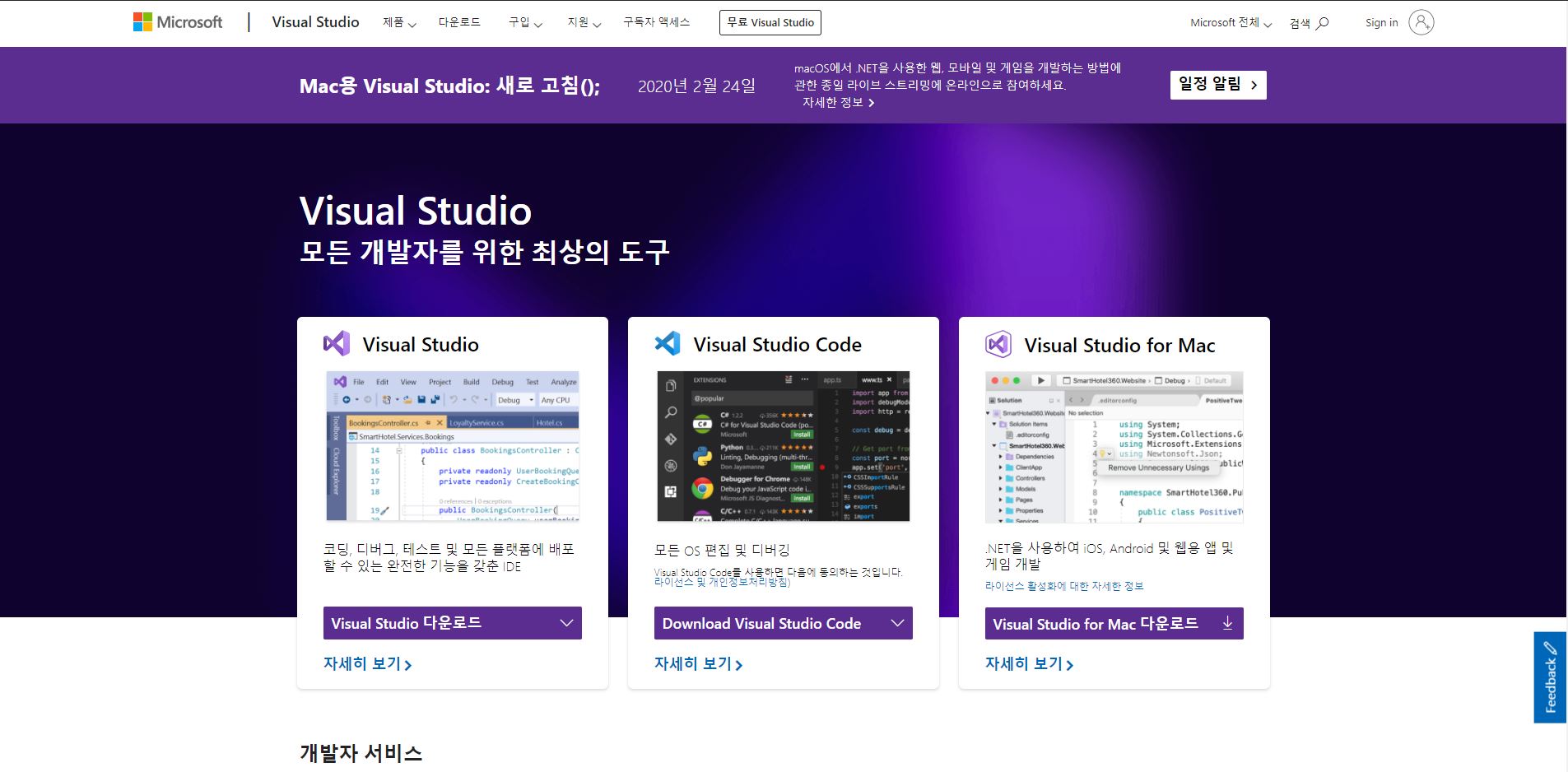This screenshot has width=1568, height=772.
Task: Click the 모든 OS 편집 및 디버깅 text
Action: [722, 550]
